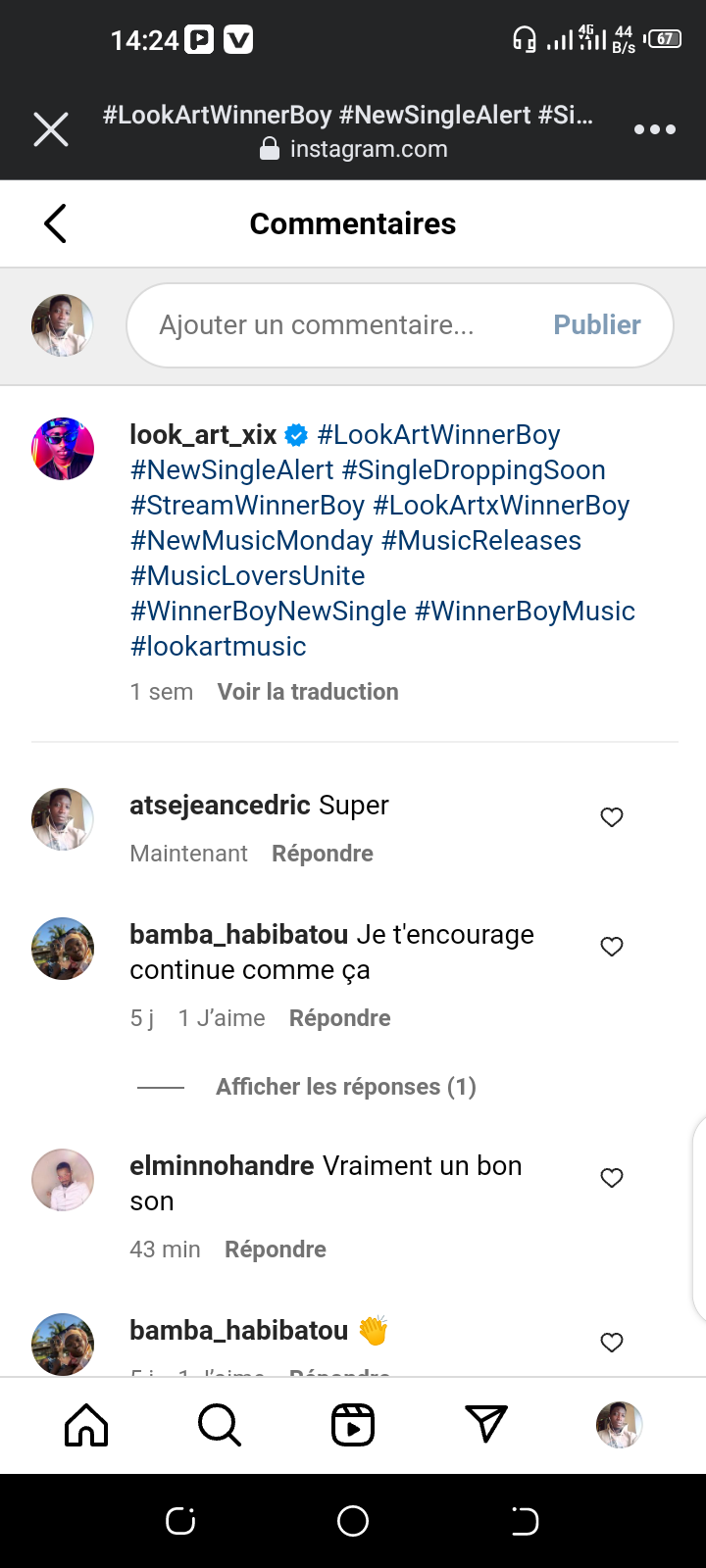Image resolution: width=706 pixels, height=1568 pixels.
Task: Expand "Afficher les réponses (1)"
Action: (x=345, y=1087)
